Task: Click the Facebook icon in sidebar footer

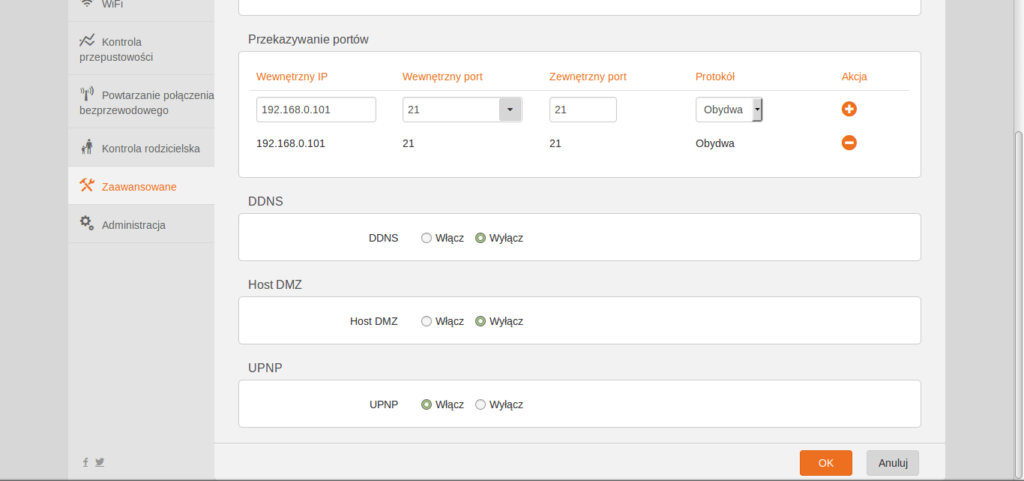Action: [86, 462]
